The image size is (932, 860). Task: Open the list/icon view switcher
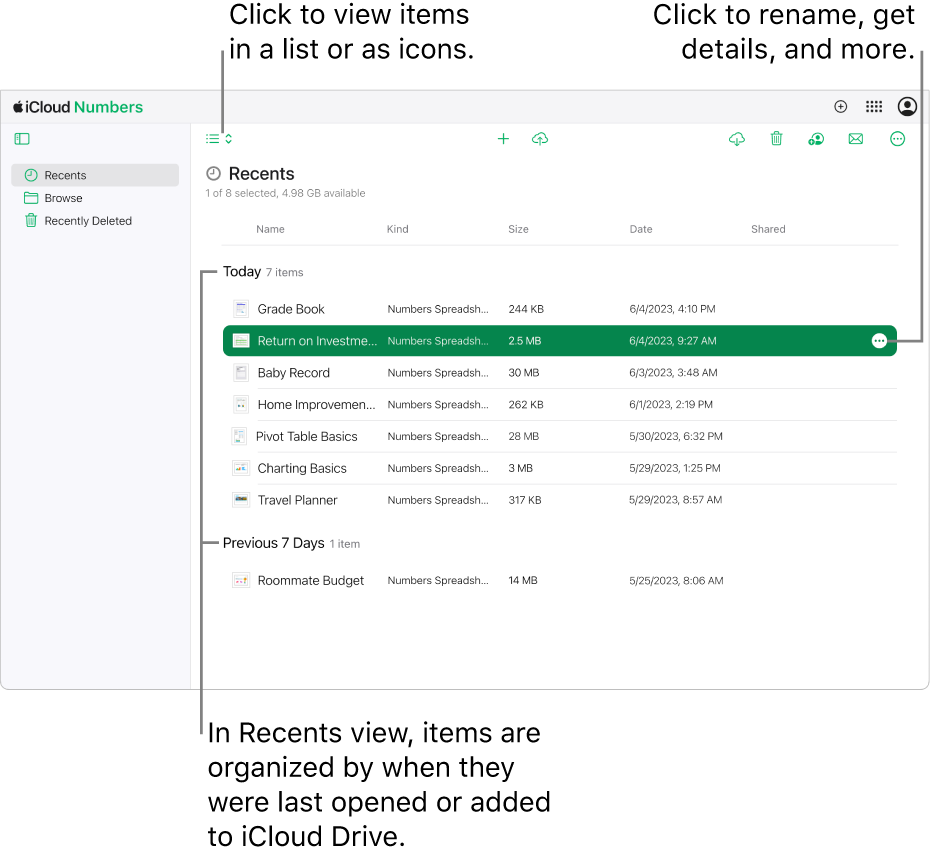coord(219,139)
